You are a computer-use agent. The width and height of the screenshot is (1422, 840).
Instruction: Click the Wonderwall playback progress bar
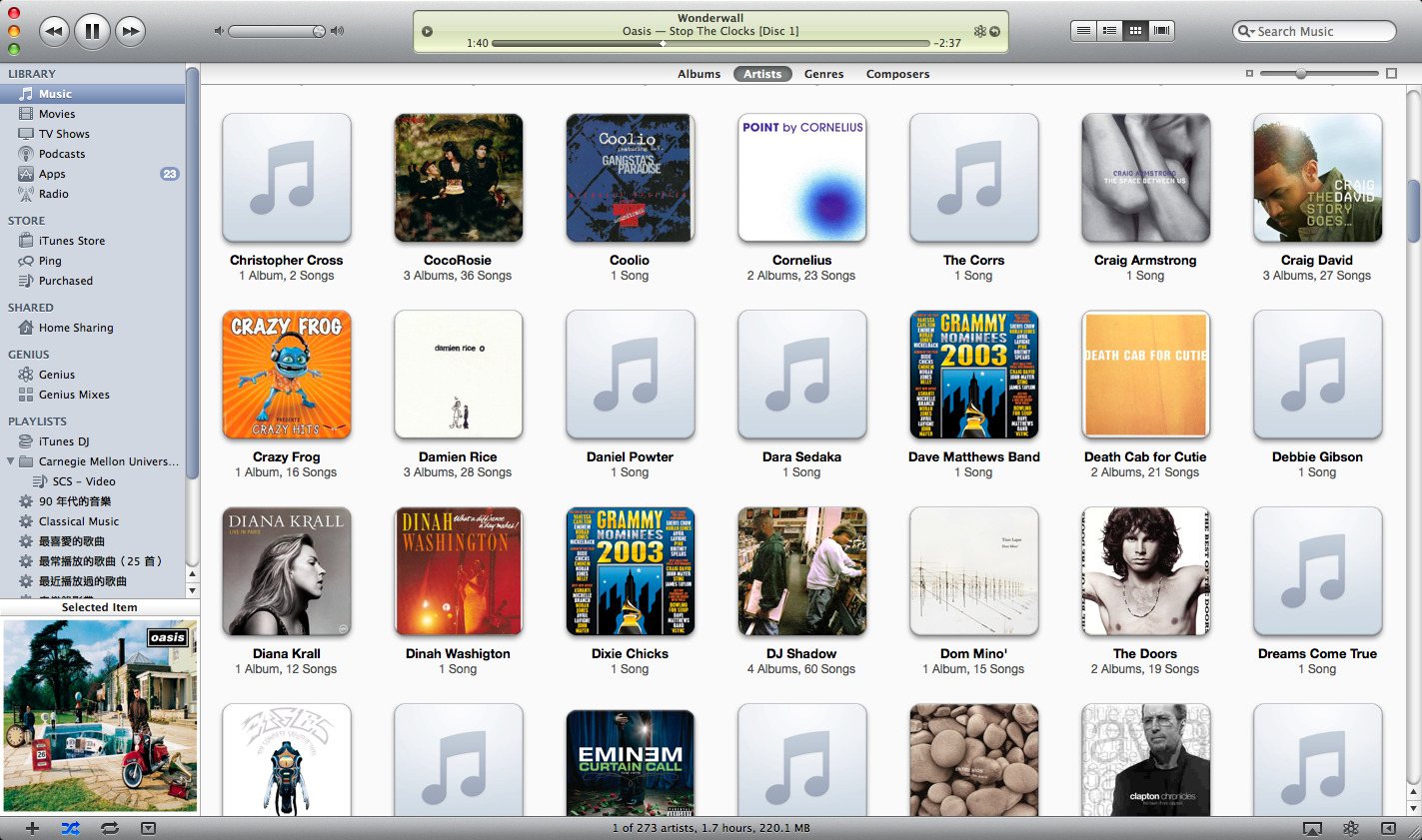(x=711, y=44)
